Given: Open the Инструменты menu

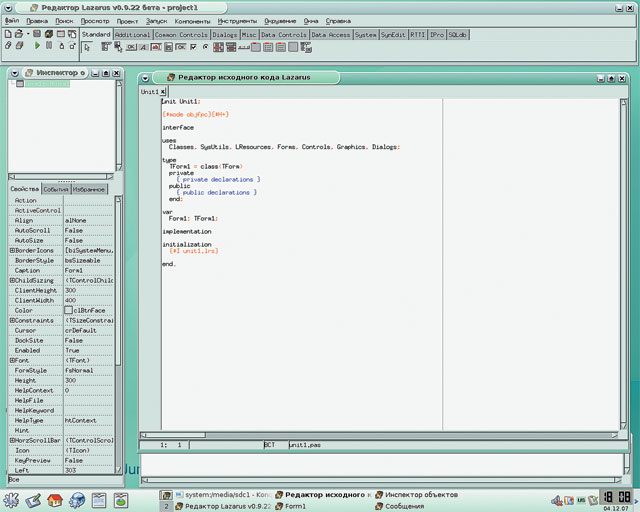Looking at the screenshot, I should coord(238,21).
